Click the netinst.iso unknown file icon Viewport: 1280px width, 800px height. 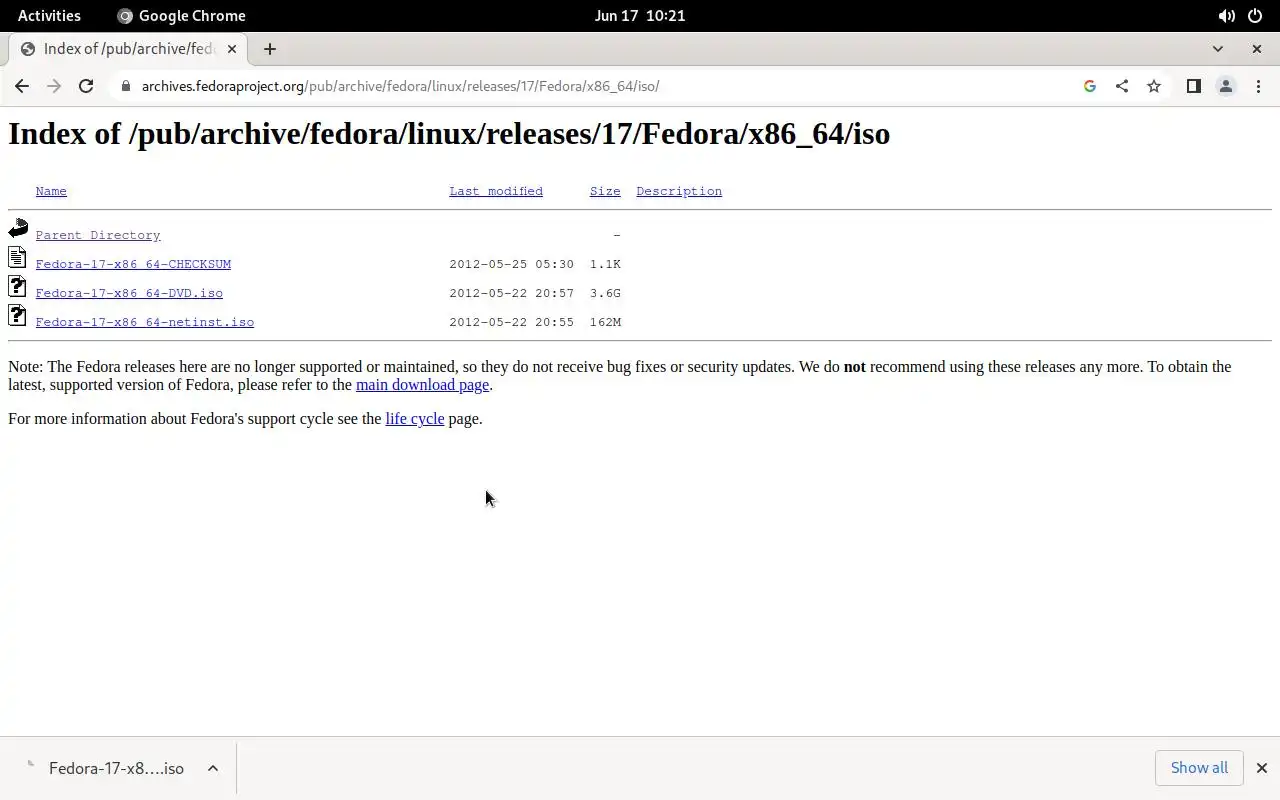tap(17, 316)
